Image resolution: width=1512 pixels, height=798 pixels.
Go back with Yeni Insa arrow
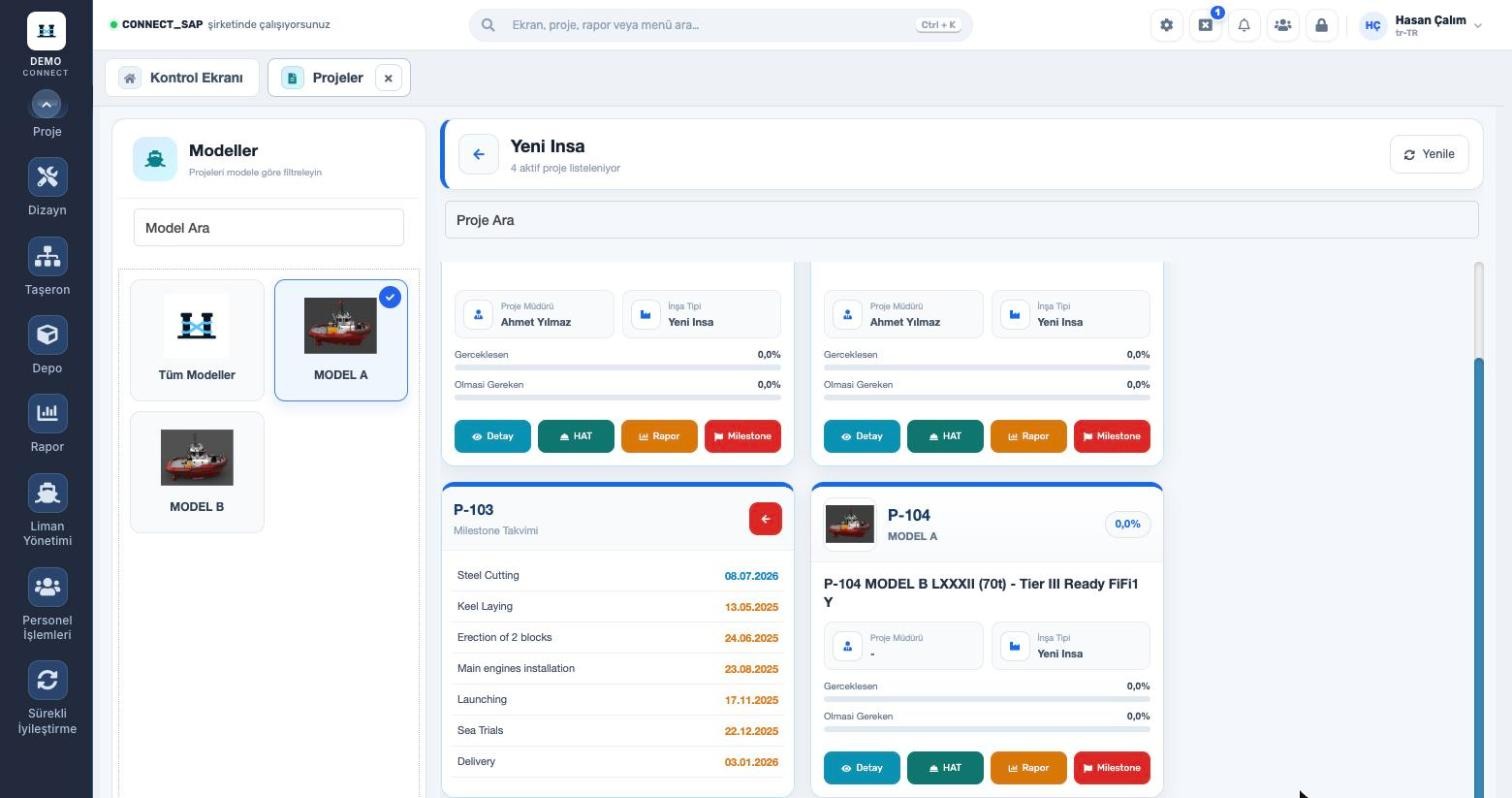(478, 154)
